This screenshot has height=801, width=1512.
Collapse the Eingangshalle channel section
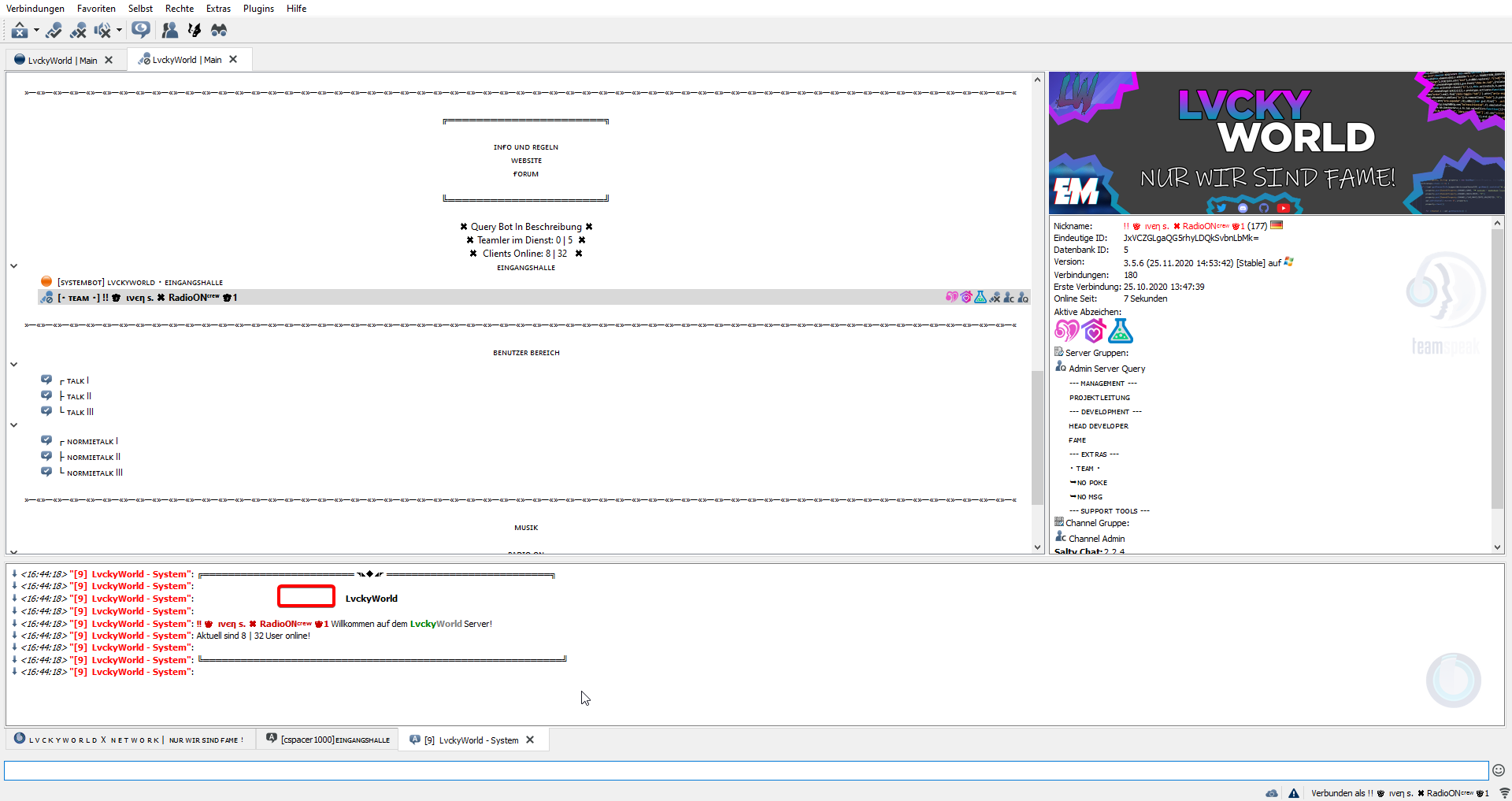pos(13,266)
